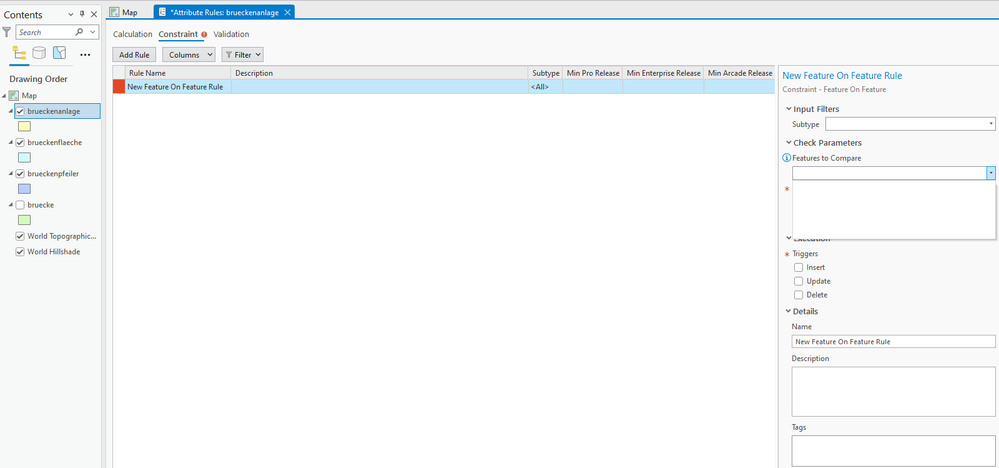Click brueckenflaeche light blue symbol swatch
Screen dimensions: 999x468
(24, 157)
